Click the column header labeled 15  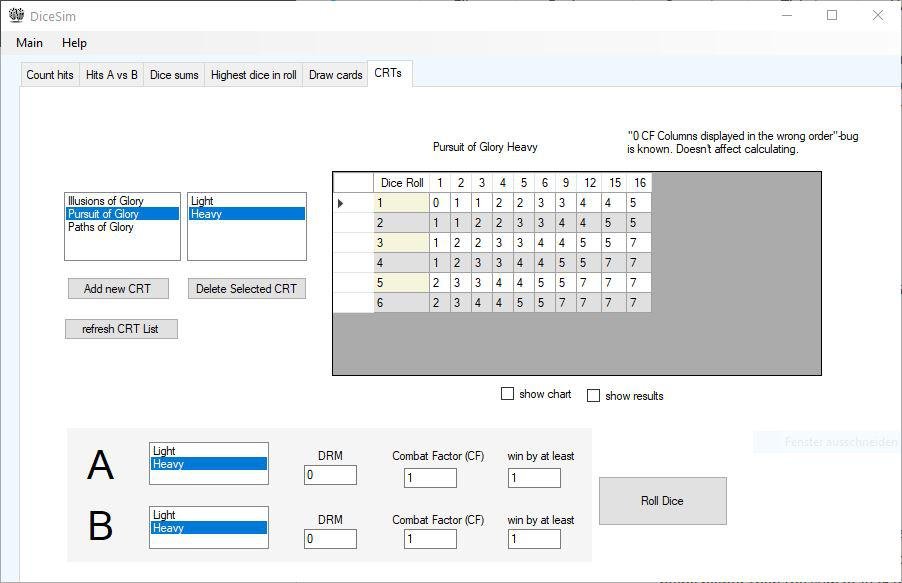point(614,182)
